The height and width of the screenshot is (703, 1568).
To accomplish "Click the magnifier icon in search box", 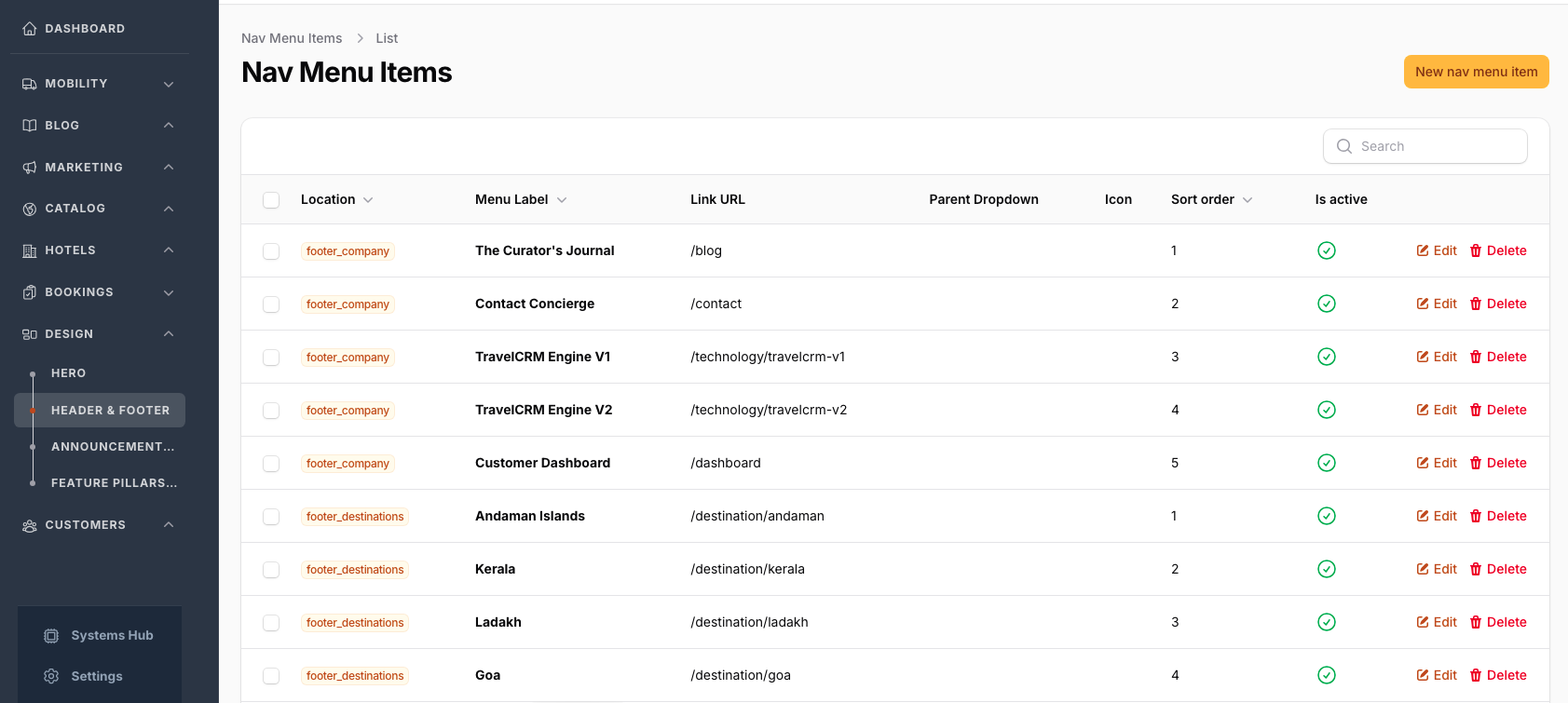I will [x=1344, y=146].
